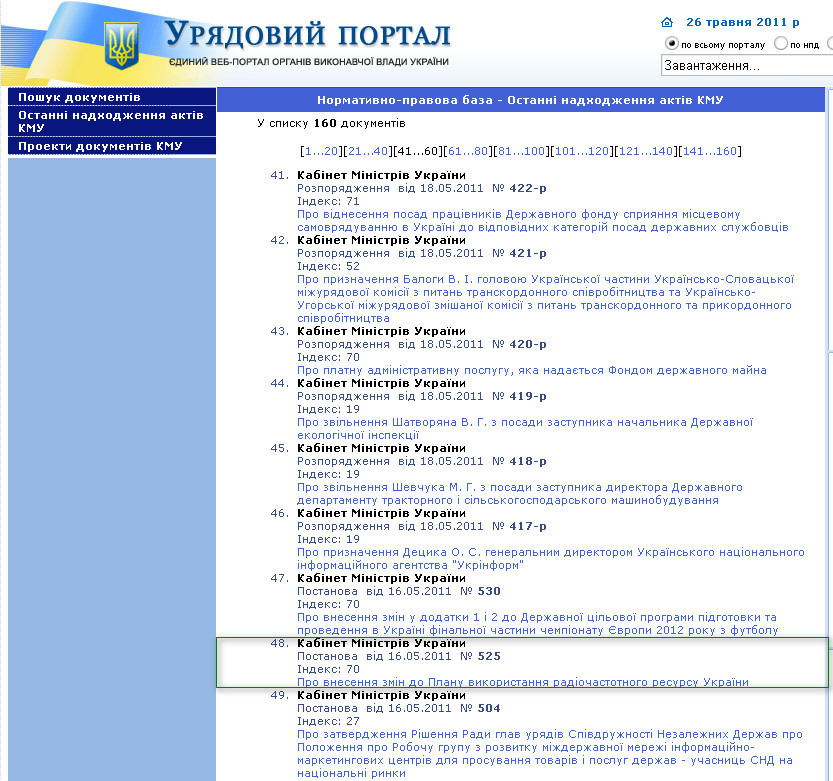This screenshot has width=833, height=781.
Task: Click 'Індекс: 52' under item 42
Action: coord(328,266)
